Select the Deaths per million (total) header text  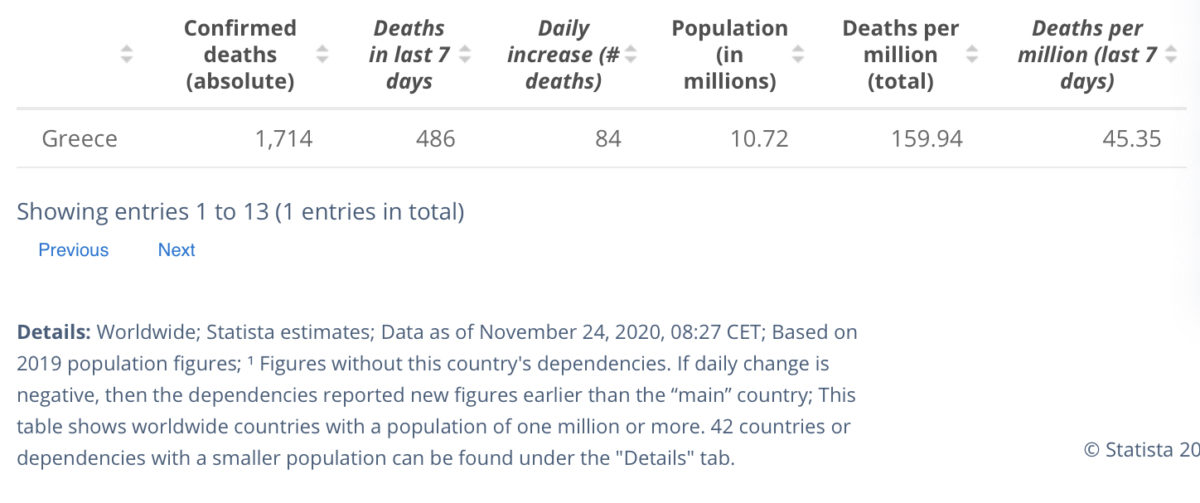click(901, 55)
